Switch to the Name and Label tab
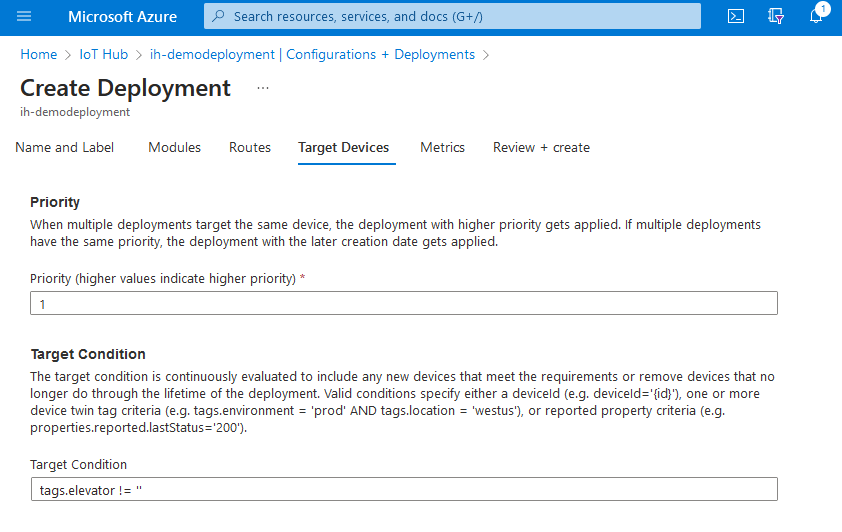Screen dimensions: 842x532 (65, 147)
